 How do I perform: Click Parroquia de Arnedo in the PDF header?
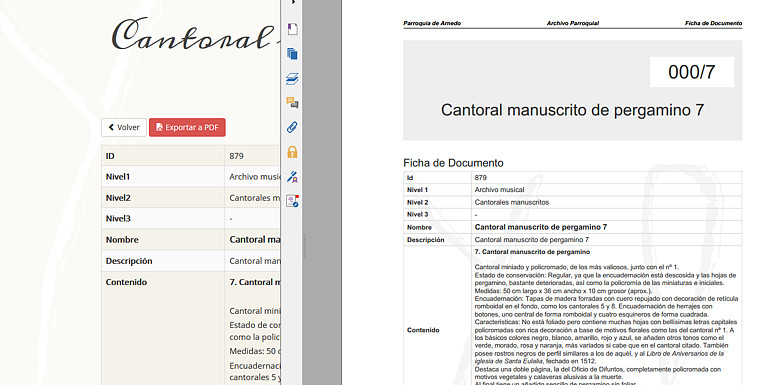click(432, 23)
